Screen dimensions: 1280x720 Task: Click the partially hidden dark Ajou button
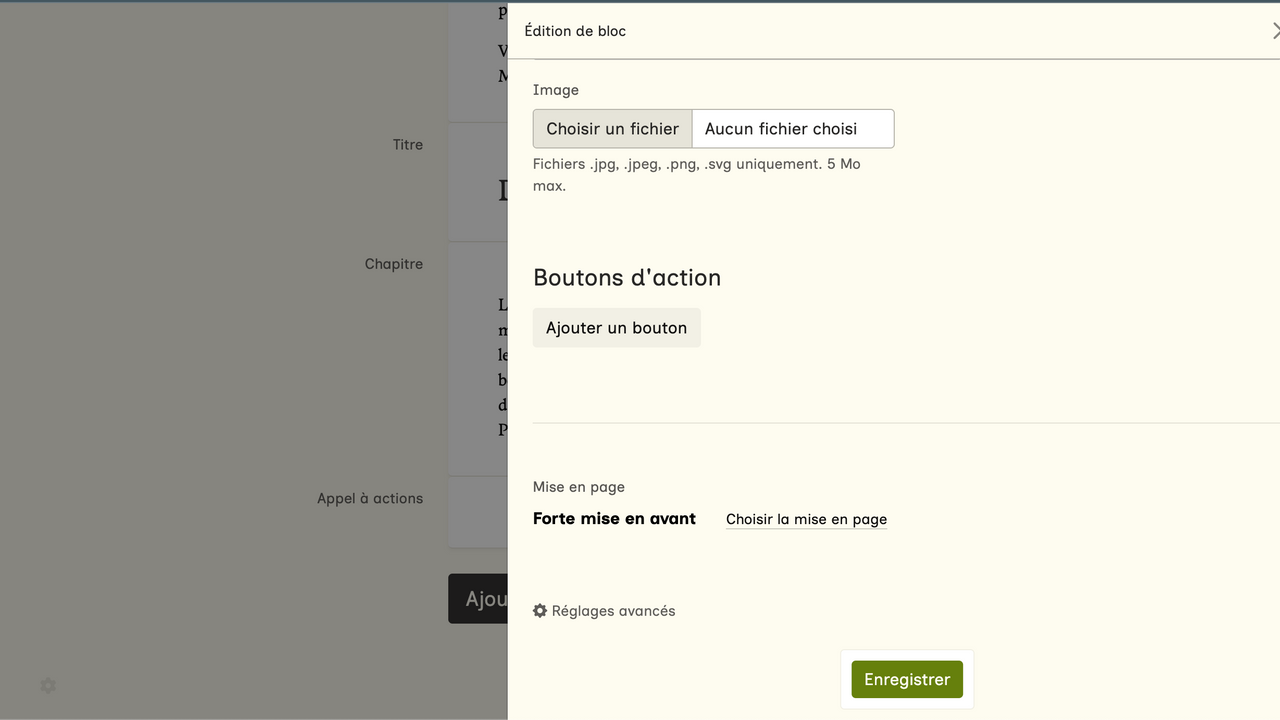pos(479,599)
